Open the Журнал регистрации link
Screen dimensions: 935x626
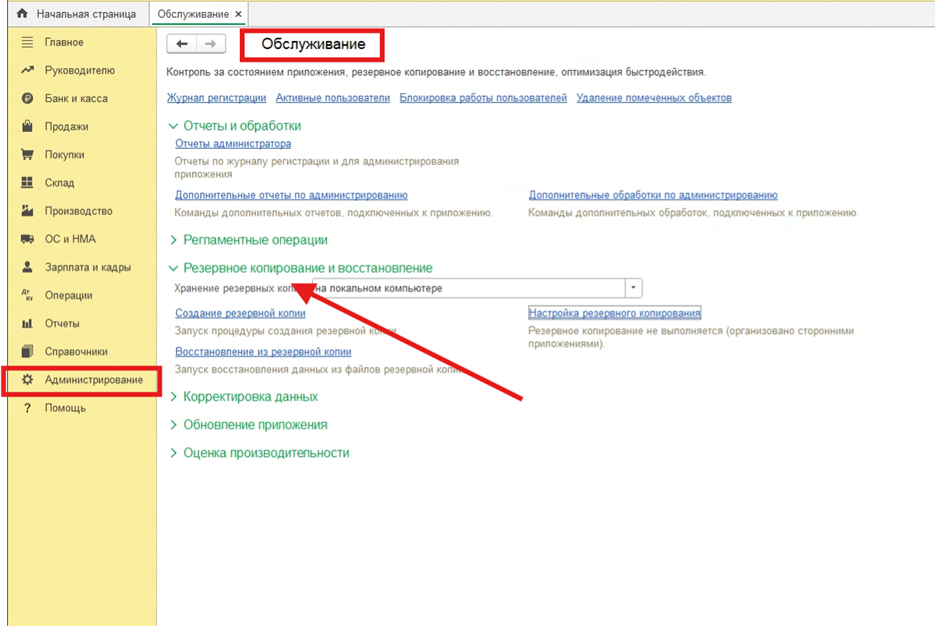(x=216, y=98)
